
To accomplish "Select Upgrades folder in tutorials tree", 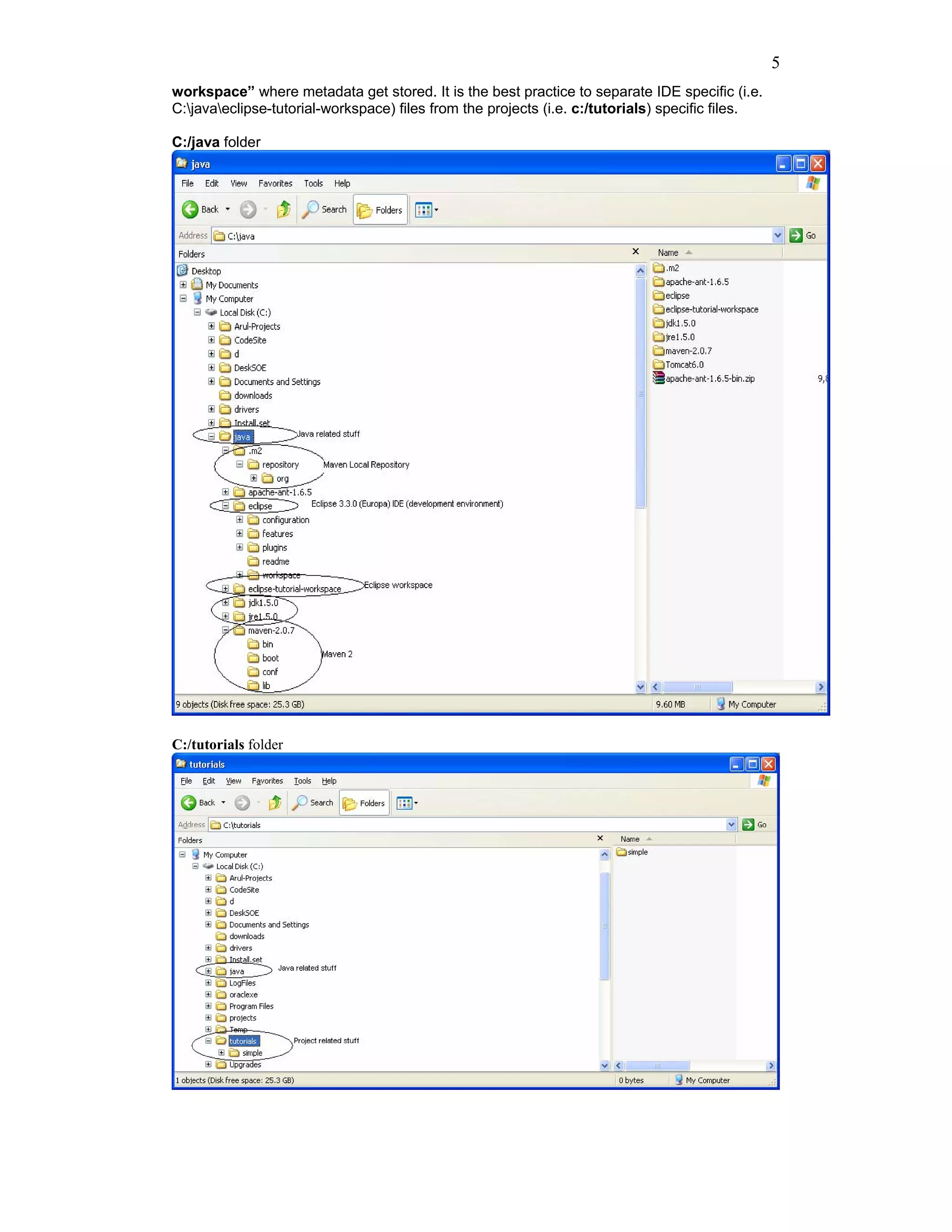I will point(238,1065).
